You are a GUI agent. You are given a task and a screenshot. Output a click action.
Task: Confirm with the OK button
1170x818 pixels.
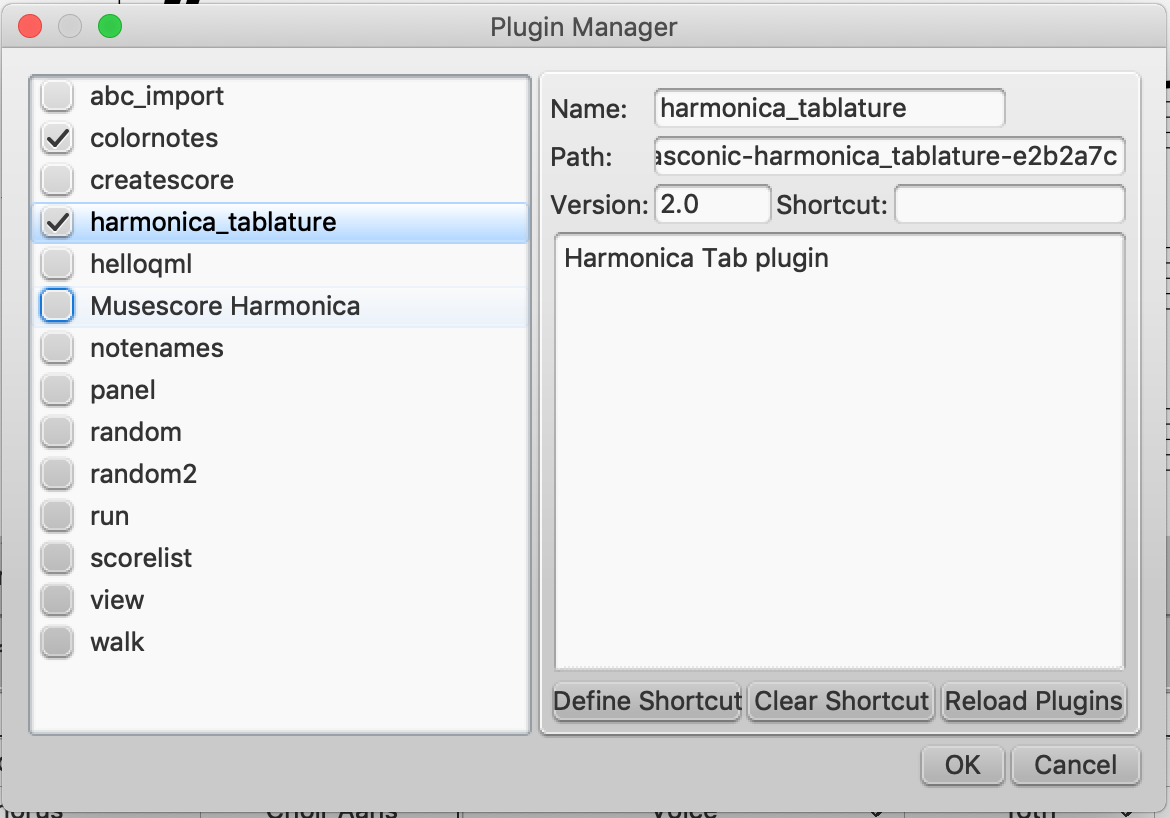tap(963, 765)
